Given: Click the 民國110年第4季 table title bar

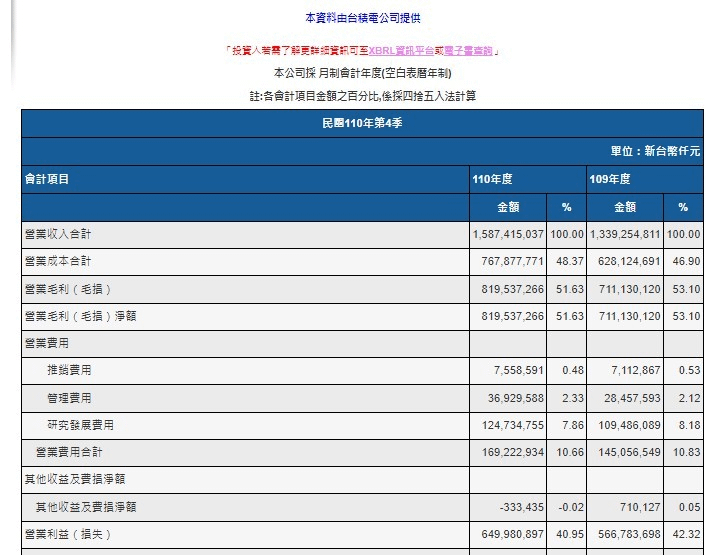Looking at the screenshot, I should 362,123.
